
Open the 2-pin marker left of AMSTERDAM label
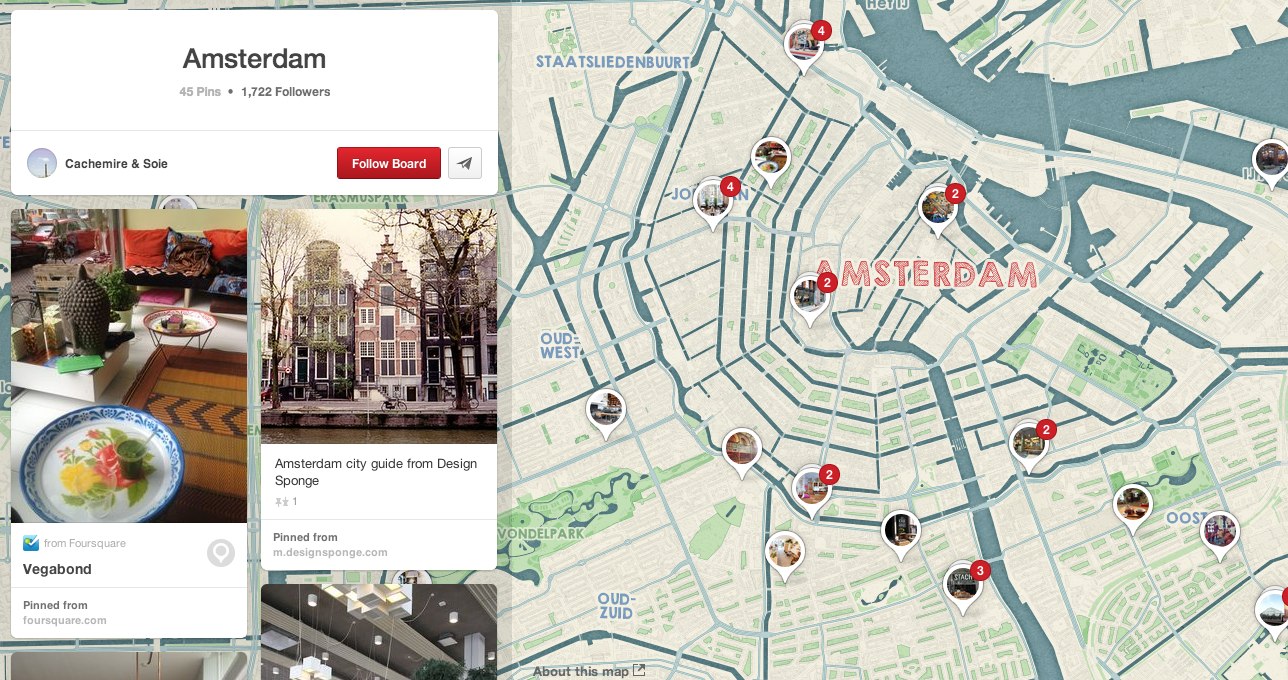(x=809, y=298)
